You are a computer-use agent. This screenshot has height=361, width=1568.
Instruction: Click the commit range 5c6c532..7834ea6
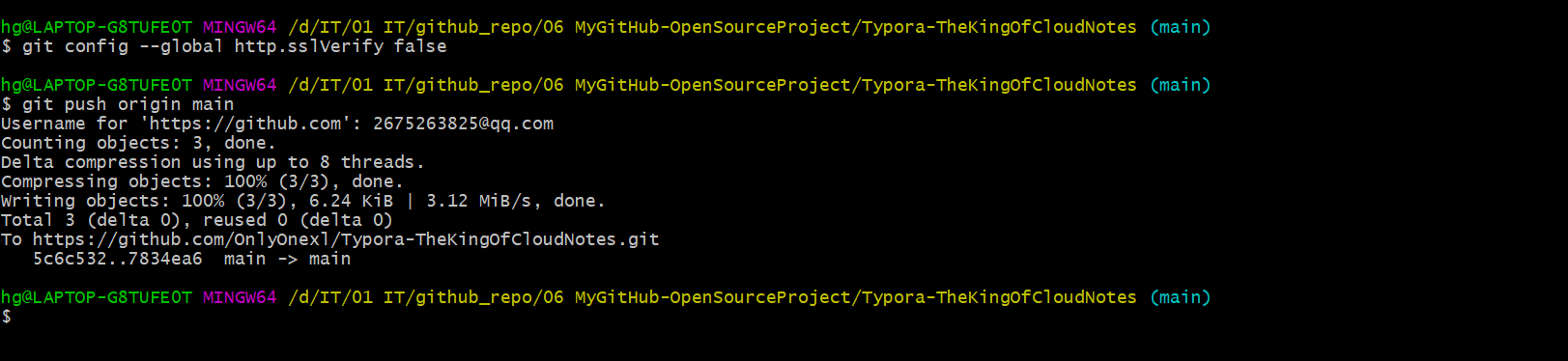pyautogui.click(x=118, y=259)
